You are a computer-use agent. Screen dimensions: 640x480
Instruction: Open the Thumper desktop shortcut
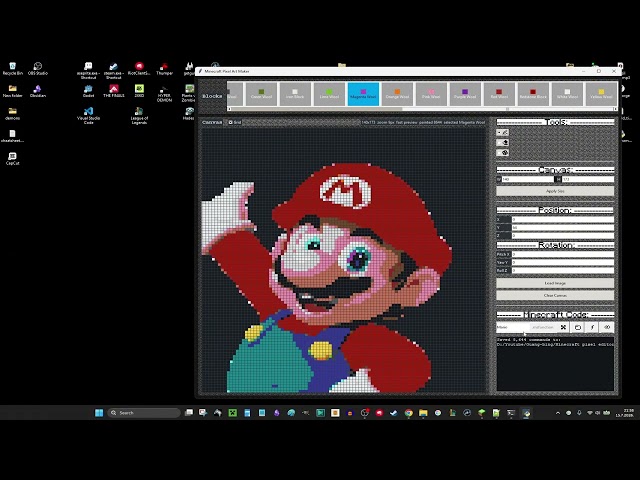[x=164, y=69]
